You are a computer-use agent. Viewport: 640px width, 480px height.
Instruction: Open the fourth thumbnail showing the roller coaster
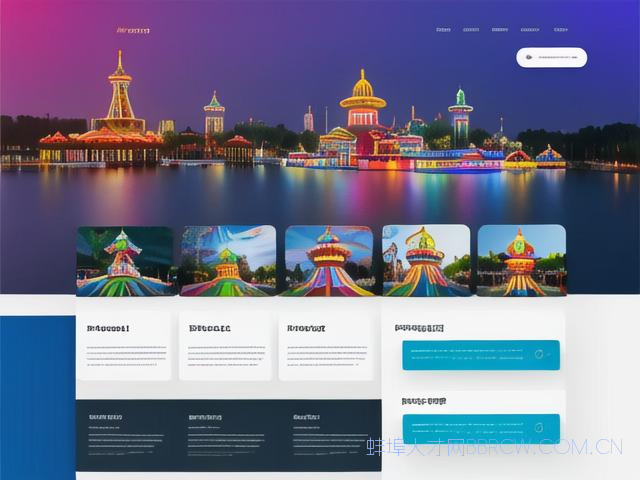[x=426, y=260]
